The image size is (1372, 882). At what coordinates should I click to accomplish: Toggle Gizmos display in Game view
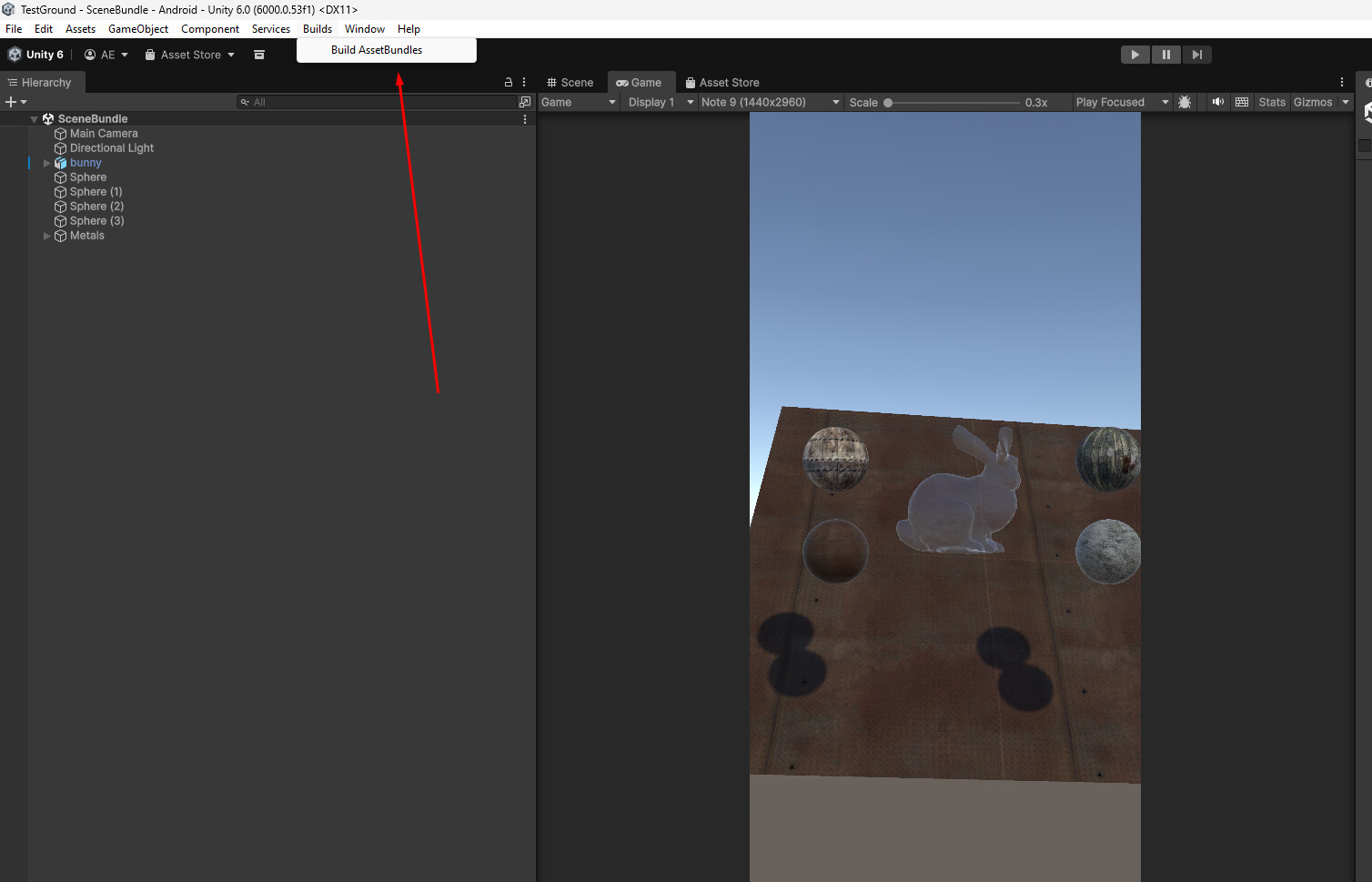[1313, 101]
